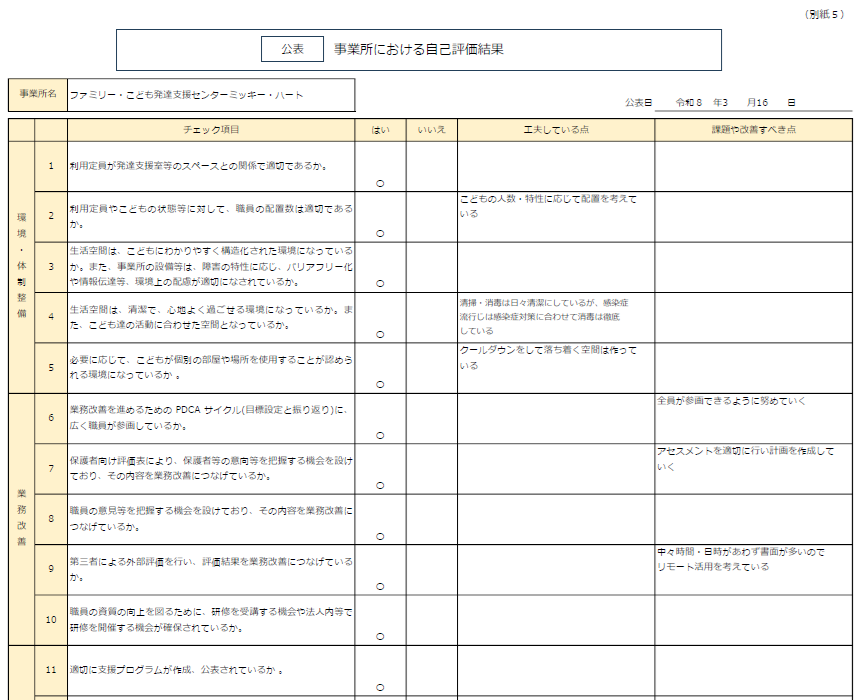Image resolution: width=860 pixels, height=700 pixels.
Task: Click the row number 11 cell
Action: click(51, 669)
